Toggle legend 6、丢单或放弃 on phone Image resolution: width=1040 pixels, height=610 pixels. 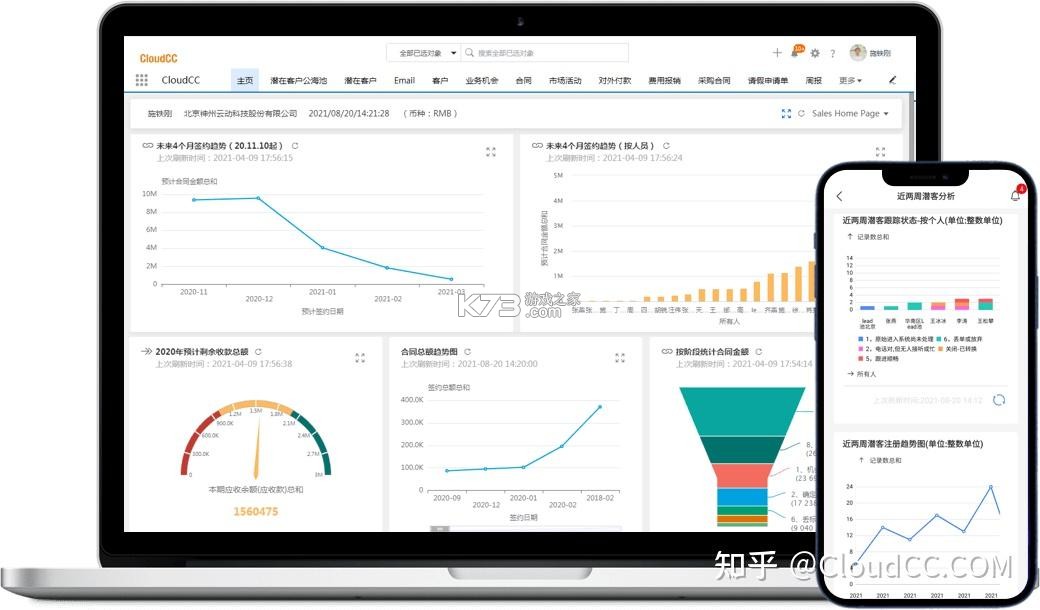click(960, 339)
